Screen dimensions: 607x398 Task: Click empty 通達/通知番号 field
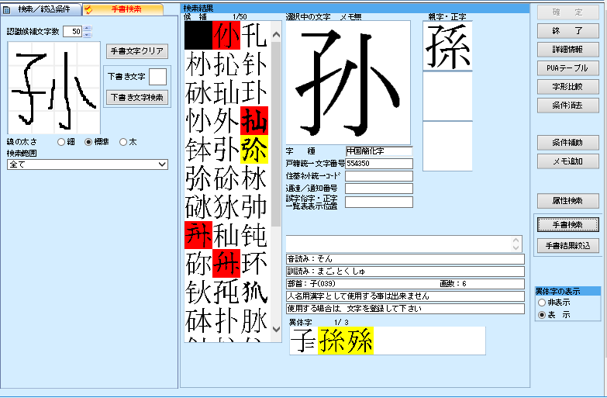tap(379, 189)
